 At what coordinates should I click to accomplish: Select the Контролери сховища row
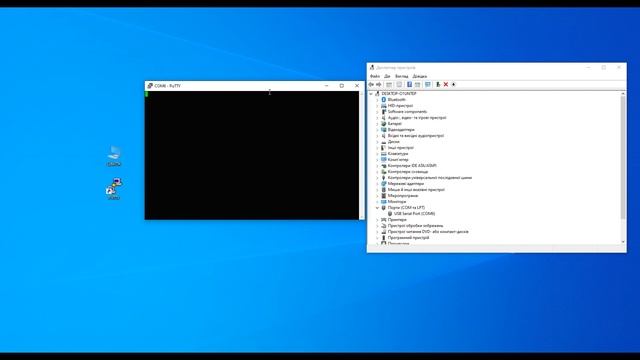coord(408,172)
